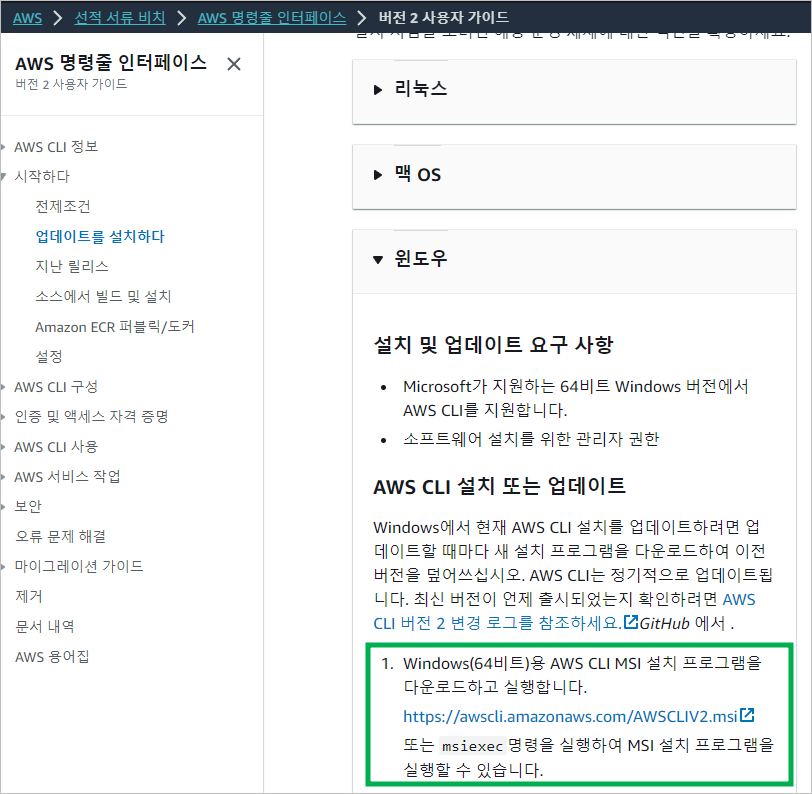This screenshot has width=812, height=794.
Task: Open AWS 용어집 page
Action: point(52,657)
